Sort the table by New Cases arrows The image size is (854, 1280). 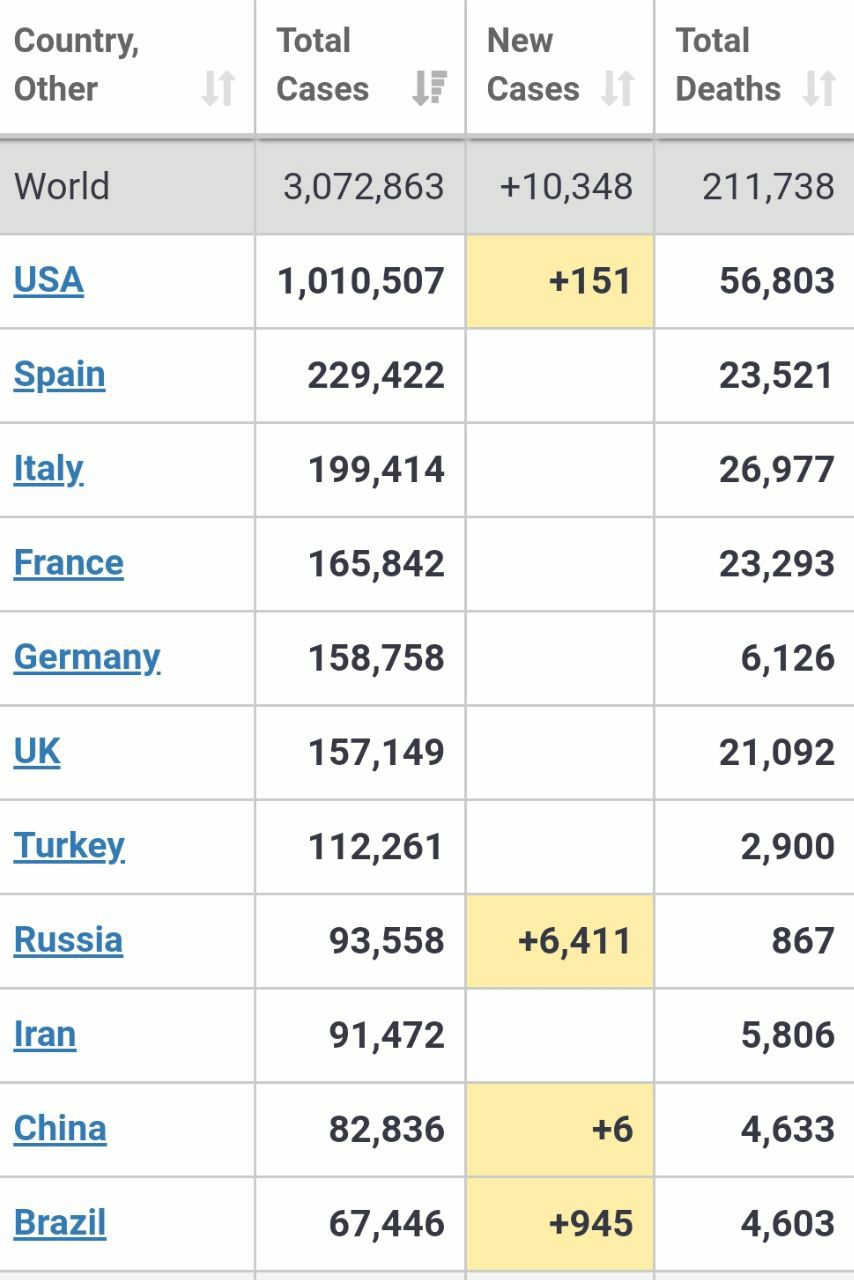(618, 89)
